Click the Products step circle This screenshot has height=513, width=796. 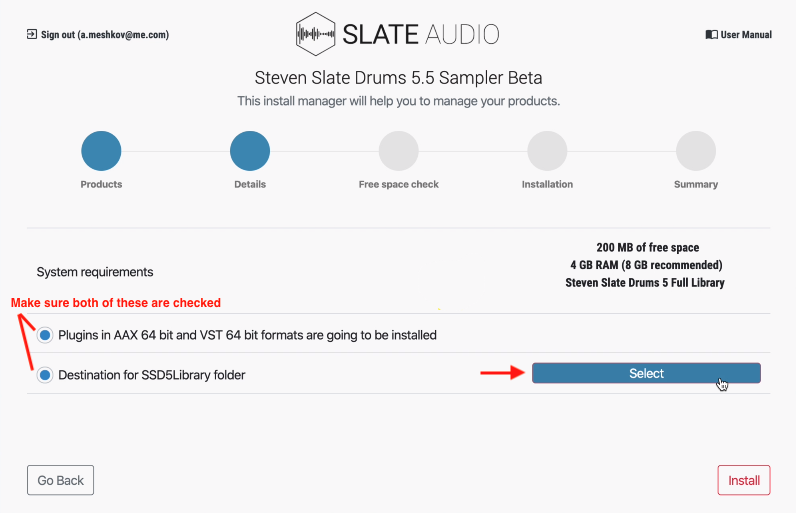pos(101,152)
